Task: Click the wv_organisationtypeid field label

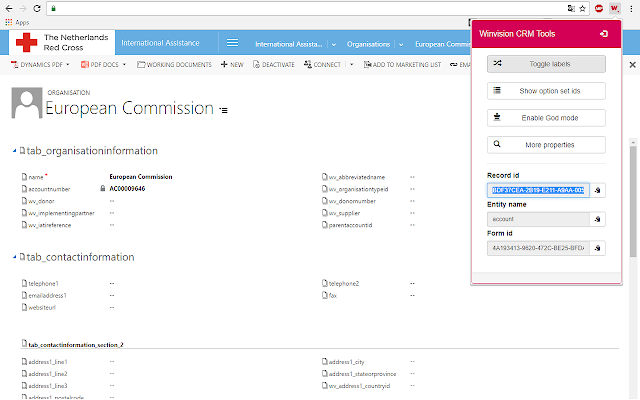Action: tap(358, 189)
